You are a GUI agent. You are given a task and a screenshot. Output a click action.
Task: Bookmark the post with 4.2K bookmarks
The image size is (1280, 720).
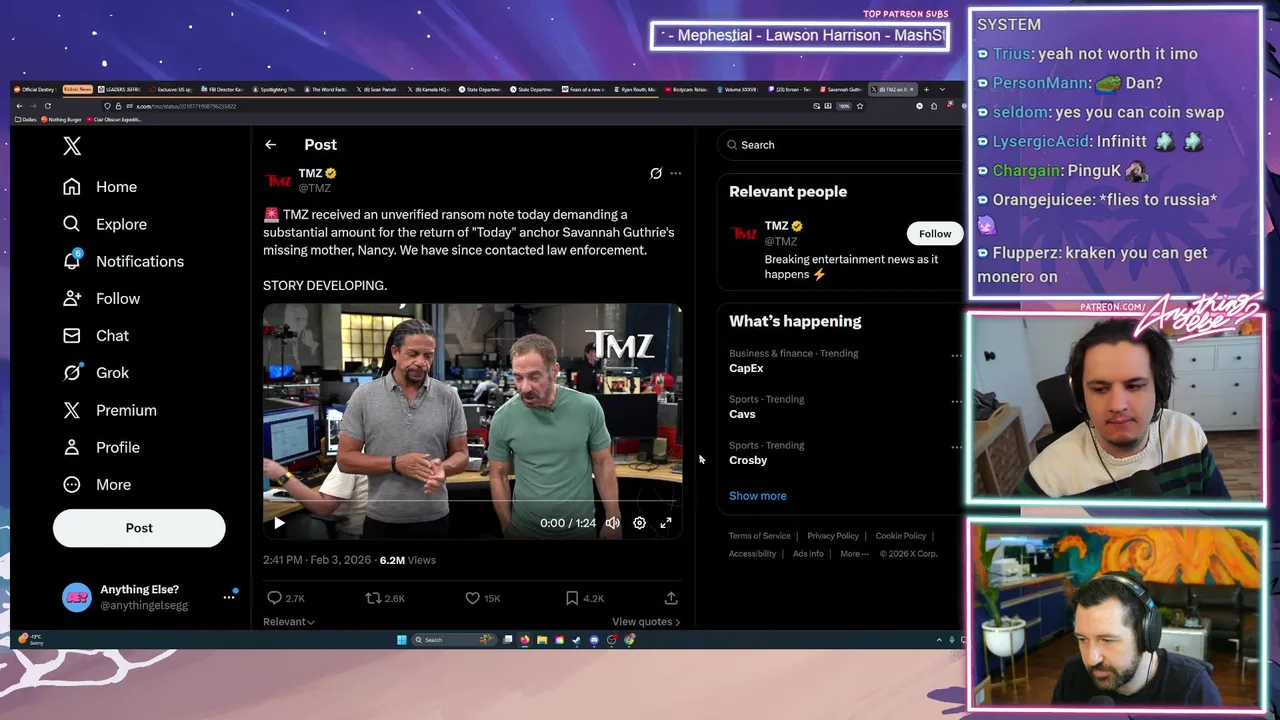tap(571, 598)
